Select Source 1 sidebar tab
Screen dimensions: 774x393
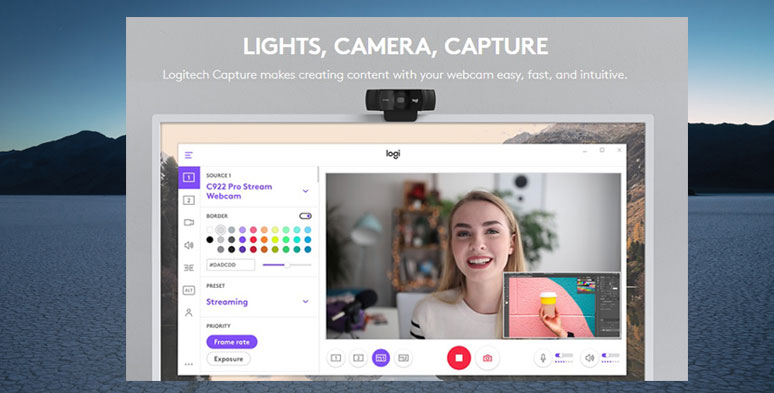(x=189, y=178)
